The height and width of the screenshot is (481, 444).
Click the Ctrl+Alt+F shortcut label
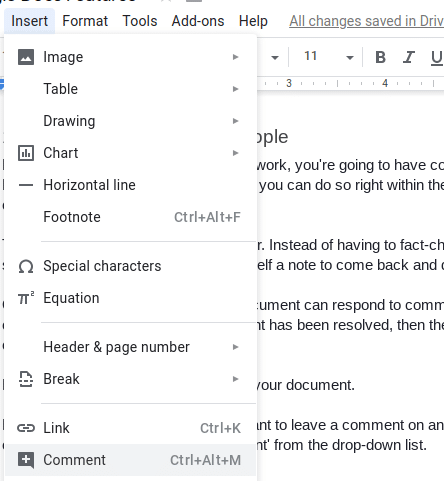[207, 217]
